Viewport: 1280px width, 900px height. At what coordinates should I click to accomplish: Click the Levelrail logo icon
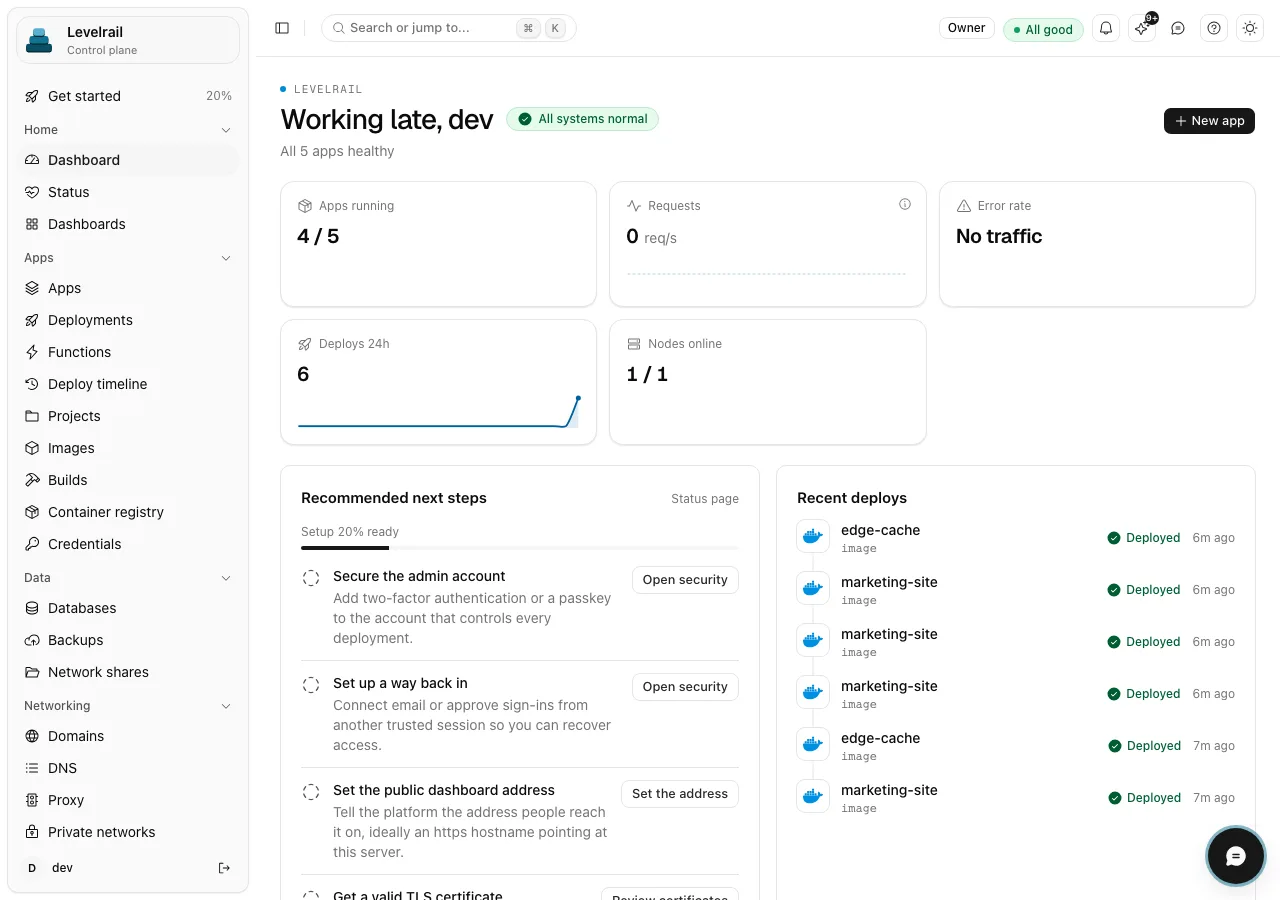pos(39,40)
